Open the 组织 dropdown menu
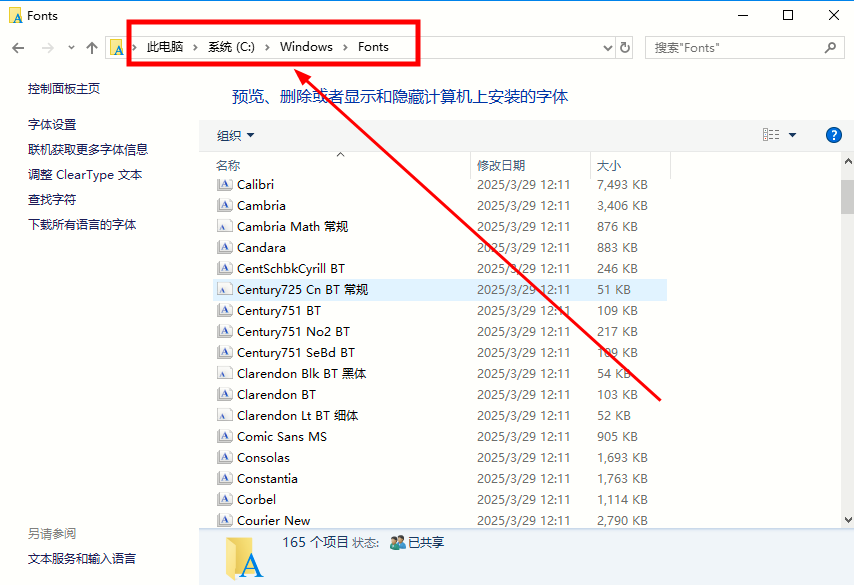This screenshot has width=854, height=585. click(236, 135)
